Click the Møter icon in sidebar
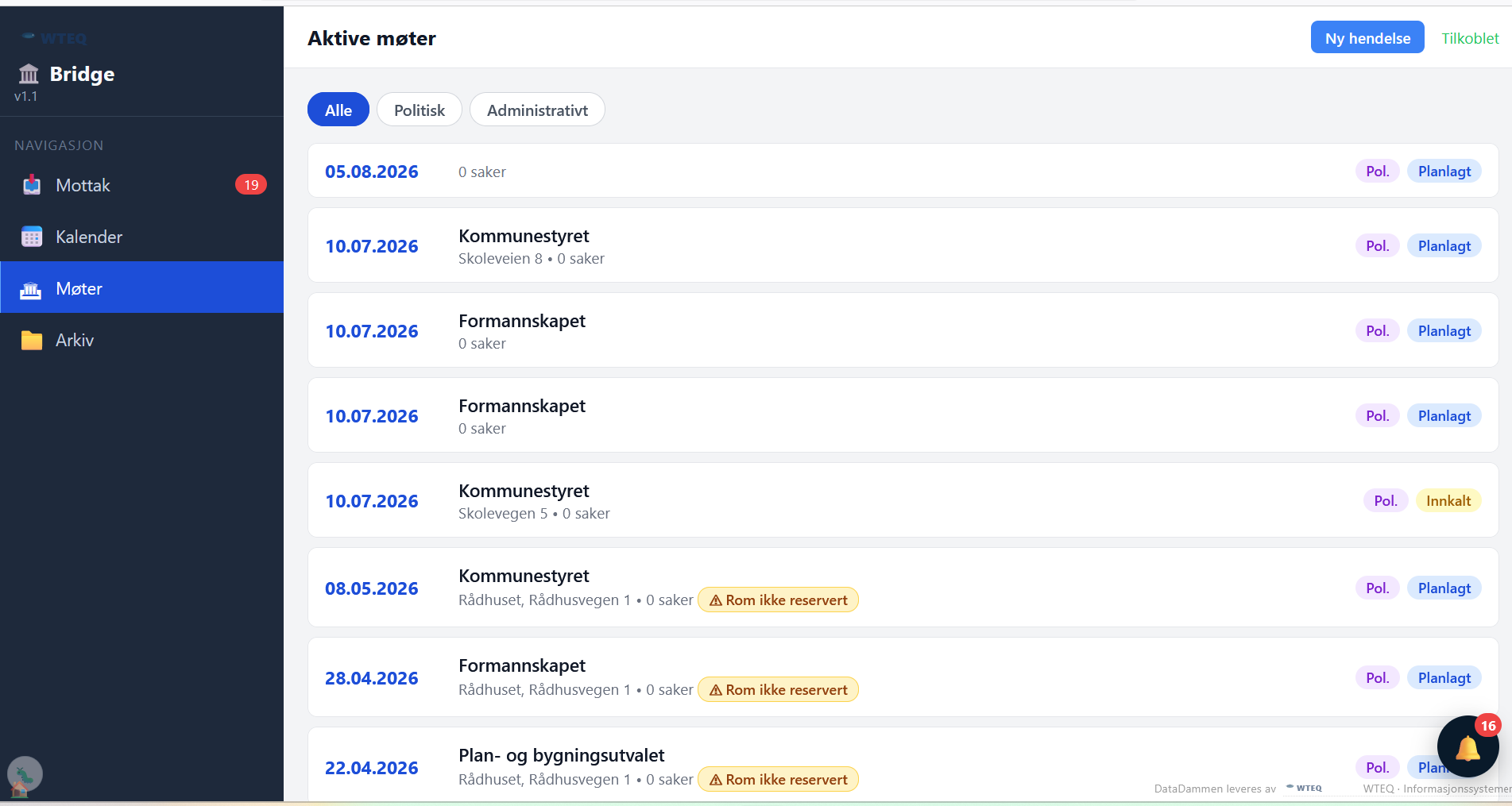The height and width of the screenshot is (806, 1512). click(31, 289)
